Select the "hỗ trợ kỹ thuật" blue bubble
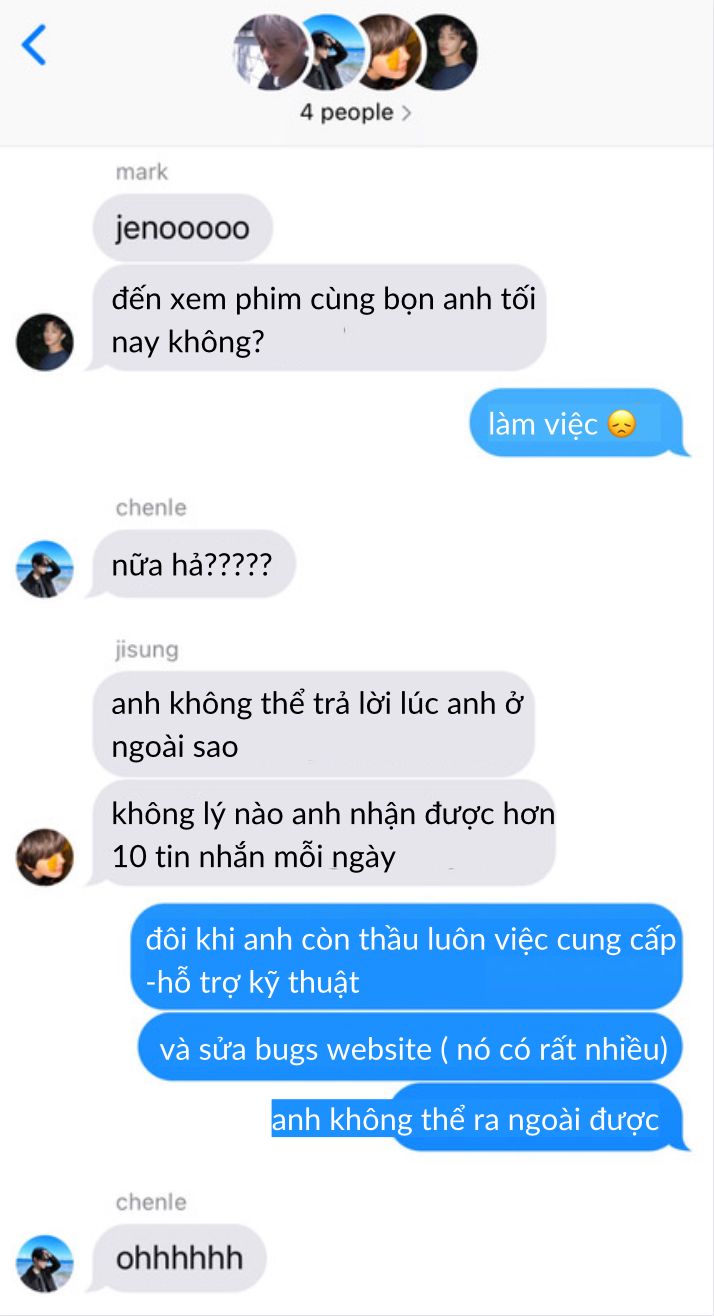 407,959
